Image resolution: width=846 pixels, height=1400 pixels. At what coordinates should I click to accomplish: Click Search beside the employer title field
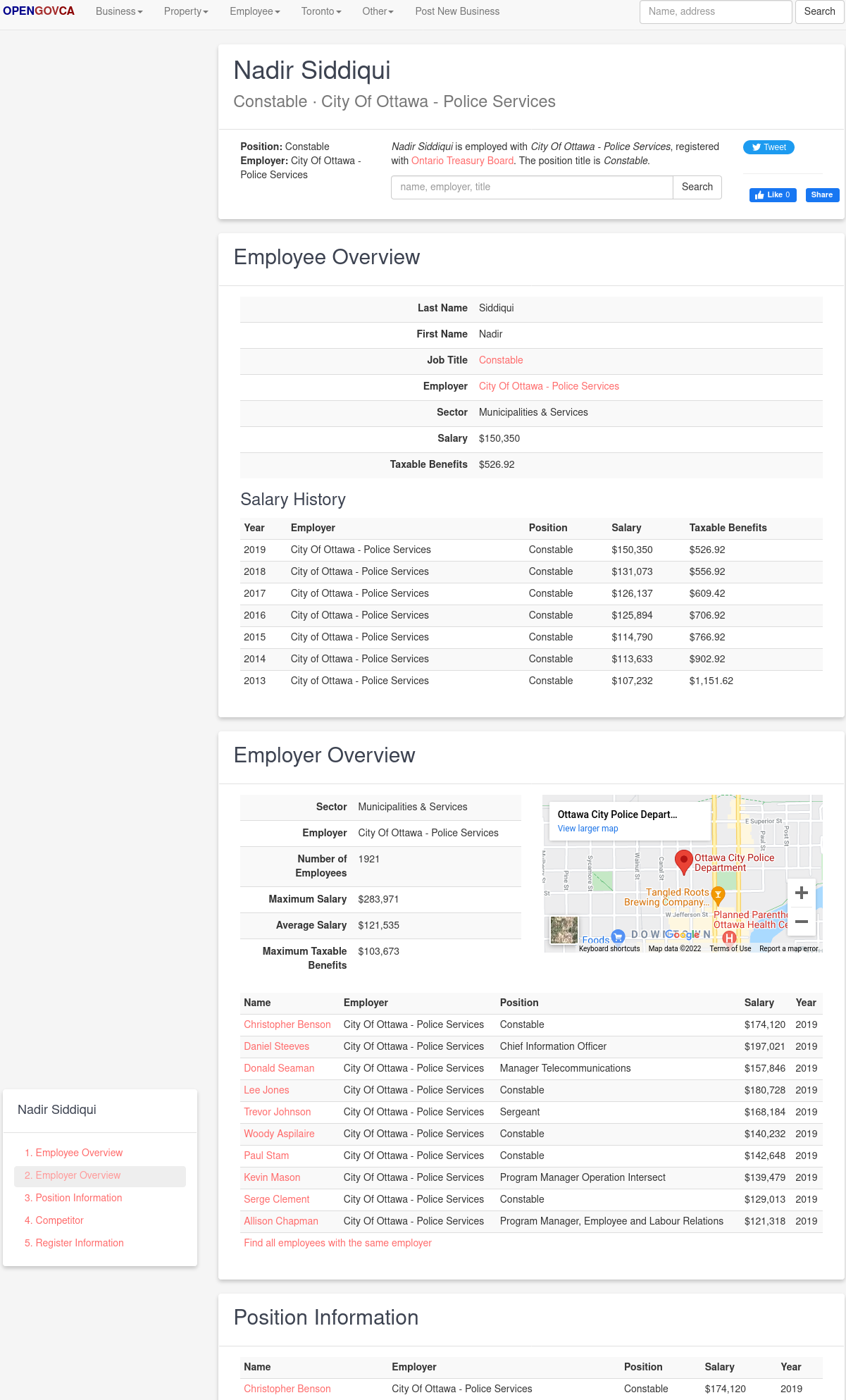(x=697, y=187)
